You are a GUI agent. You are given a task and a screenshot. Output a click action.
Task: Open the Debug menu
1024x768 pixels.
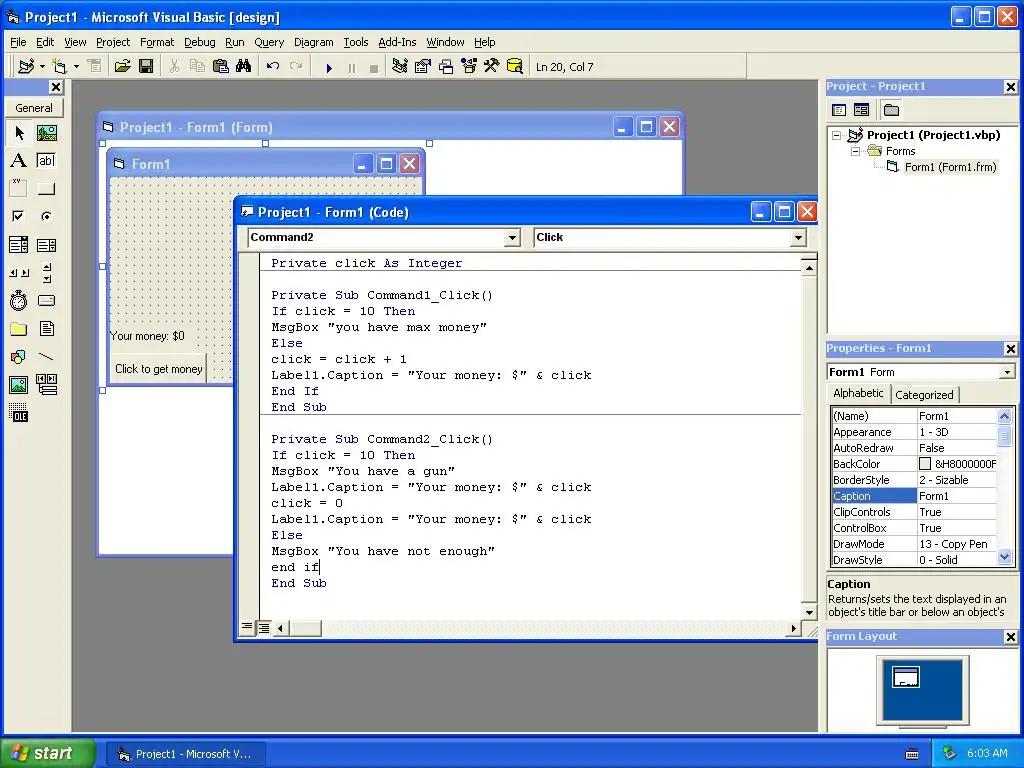199,42
